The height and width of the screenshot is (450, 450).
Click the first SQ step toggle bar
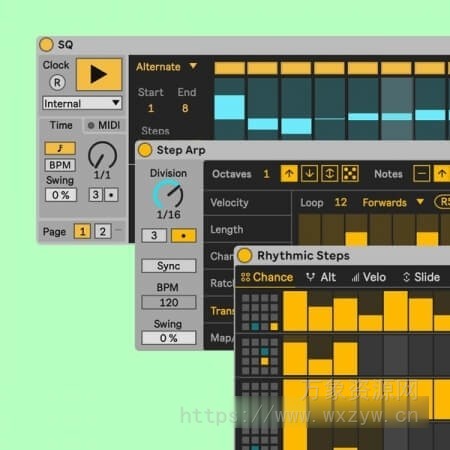tap(229, 68)
